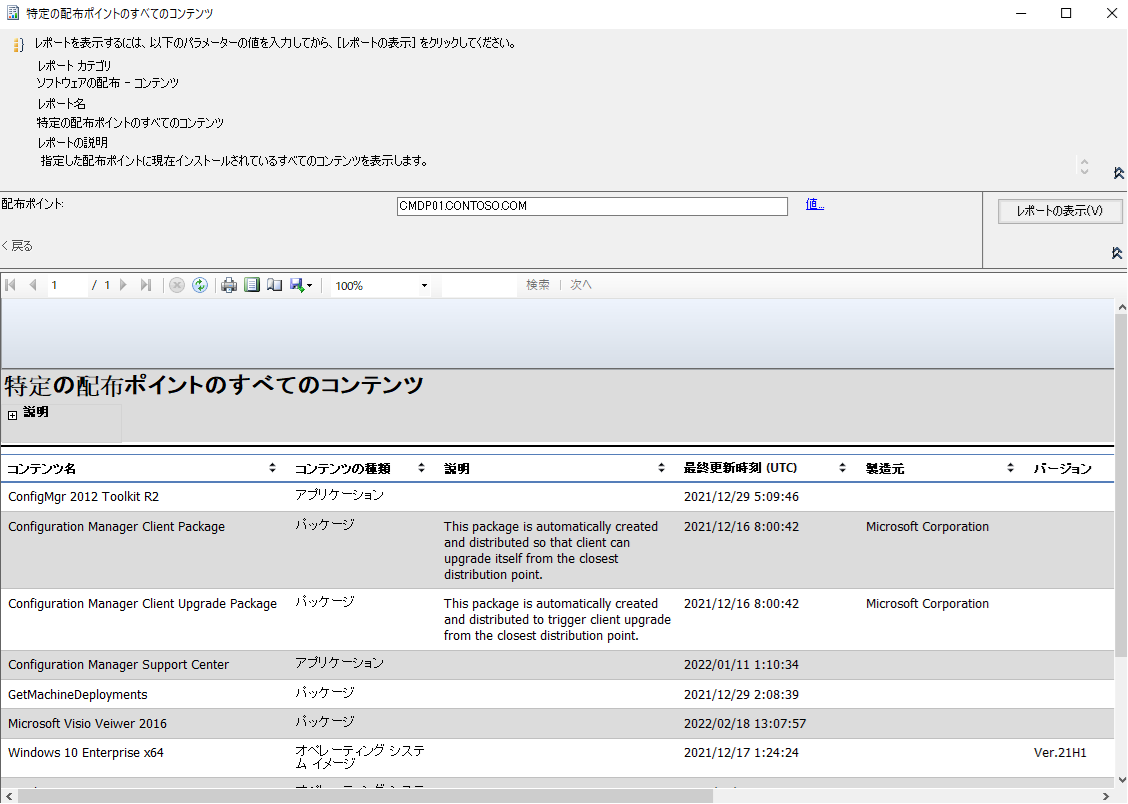The image size is (1128, 804).
Task: Go to first page of report
Action: (11, 285)
